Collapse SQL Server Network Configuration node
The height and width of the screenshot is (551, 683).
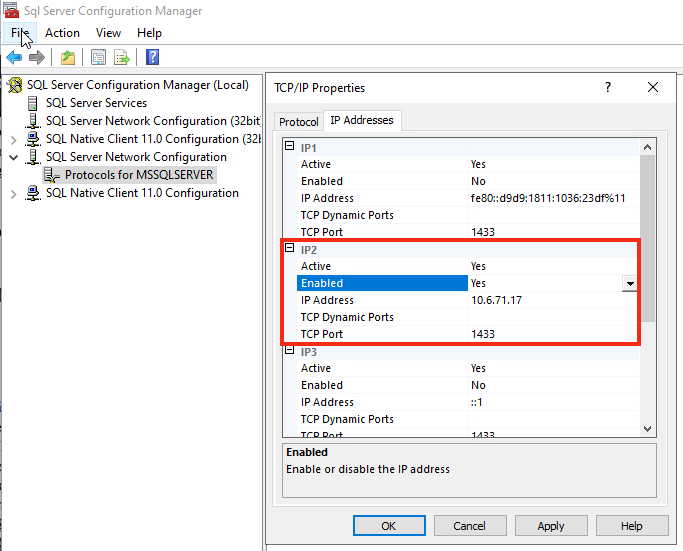point(14,157)
